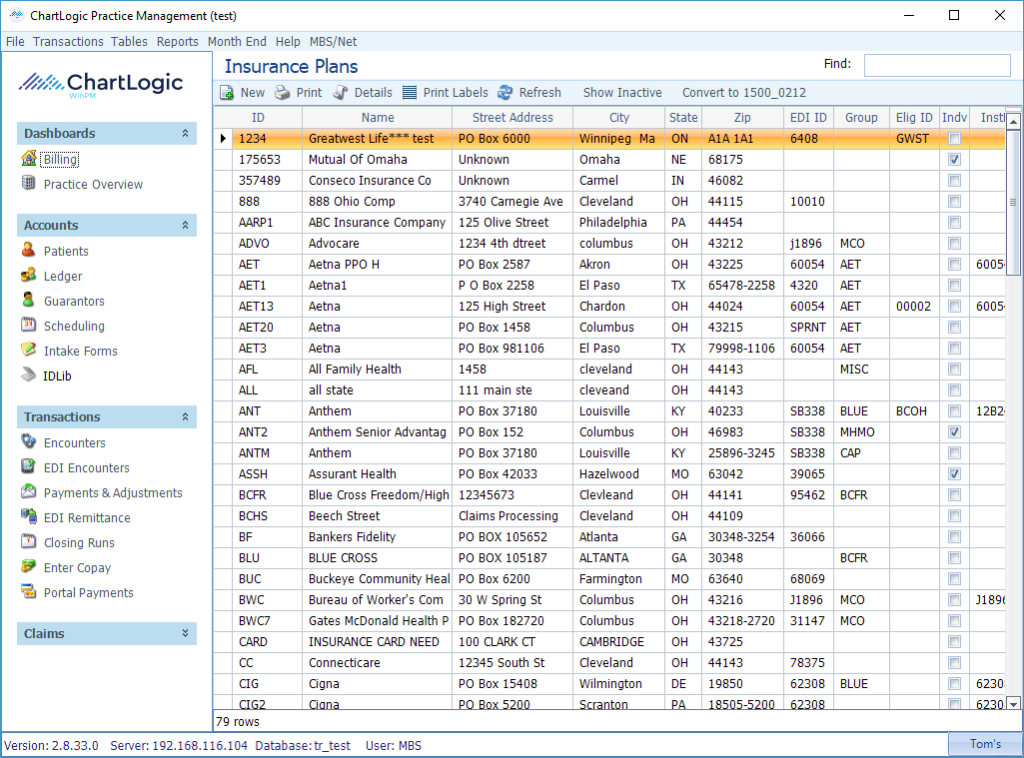Screen dimensions: 1024x758
Task: Open the Transactions menu
Action: [67, 42]
